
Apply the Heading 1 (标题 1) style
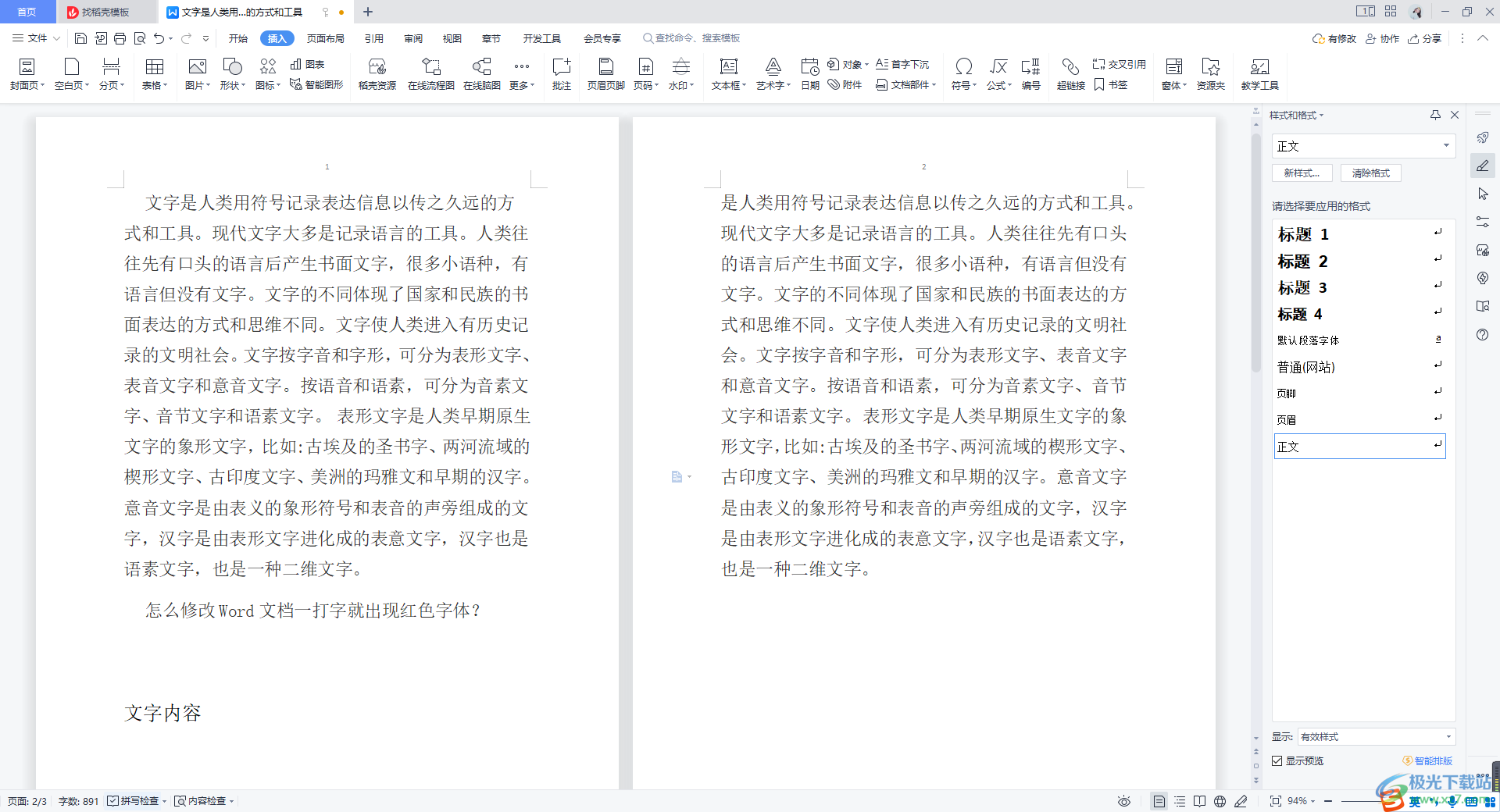click(1360, 234)
